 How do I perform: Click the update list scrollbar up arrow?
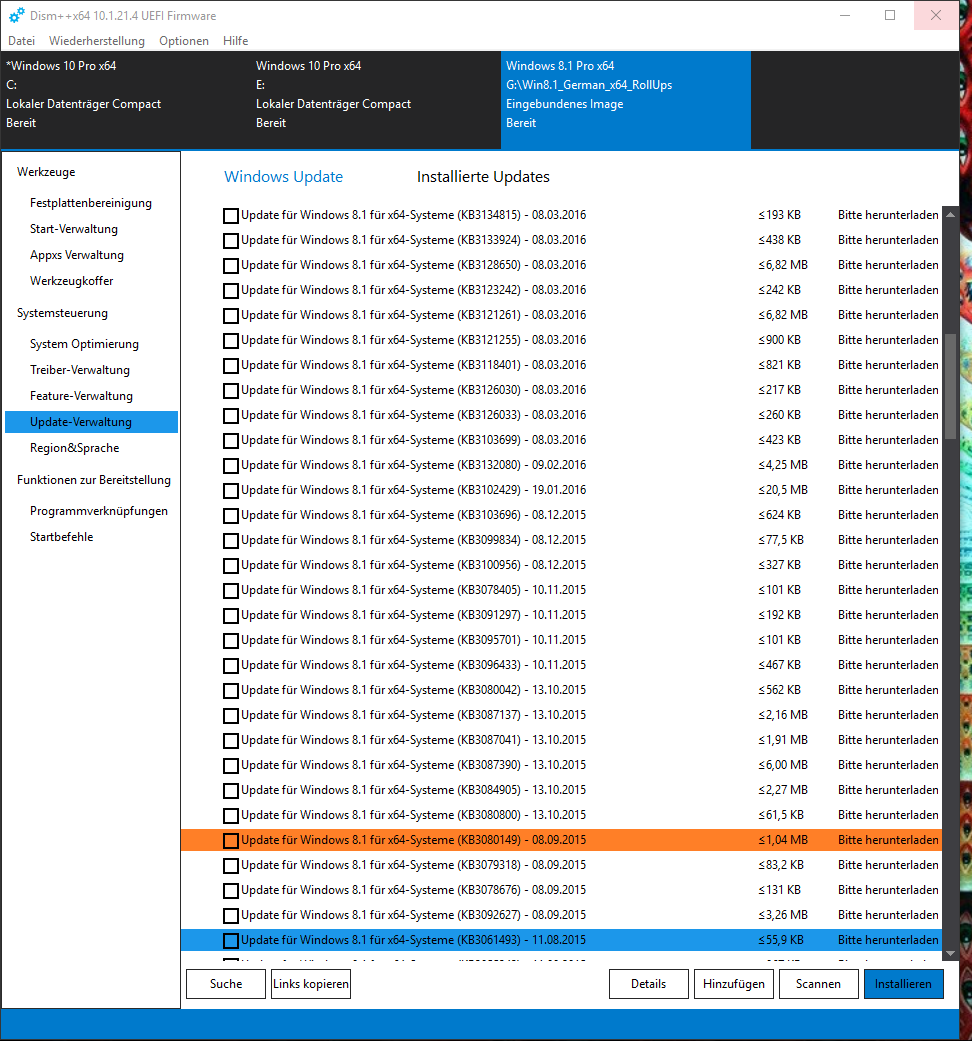(950, 214)
